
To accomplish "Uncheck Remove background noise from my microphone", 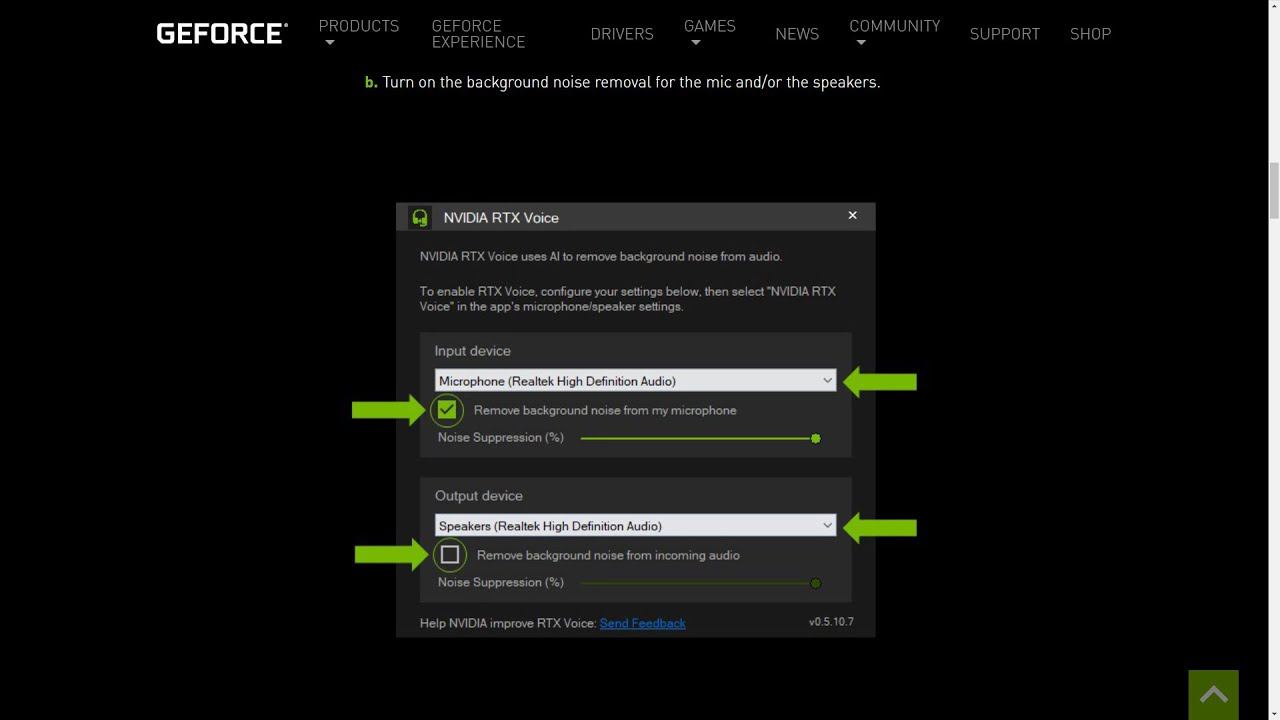I will point(447,410).
